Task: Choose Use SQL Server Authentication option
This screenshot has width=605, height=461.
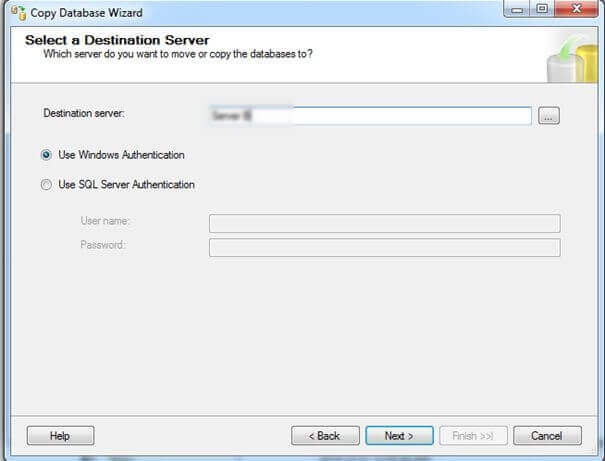Action: tap(46, 185)
